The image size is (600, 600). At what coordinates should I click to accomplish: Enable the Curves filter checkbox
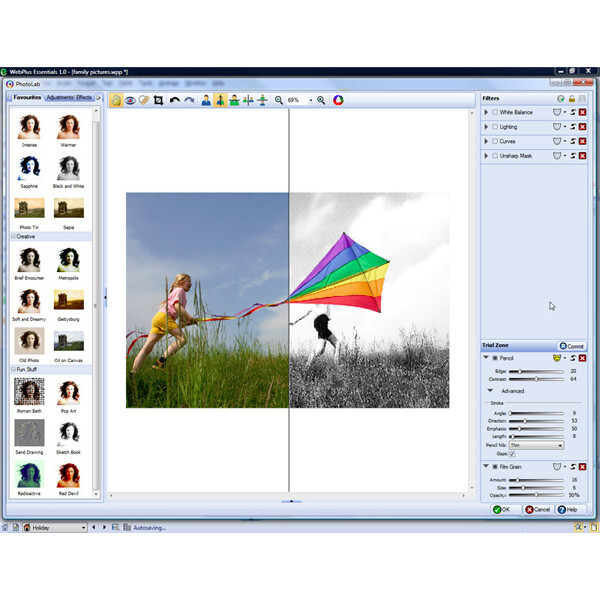495,141
